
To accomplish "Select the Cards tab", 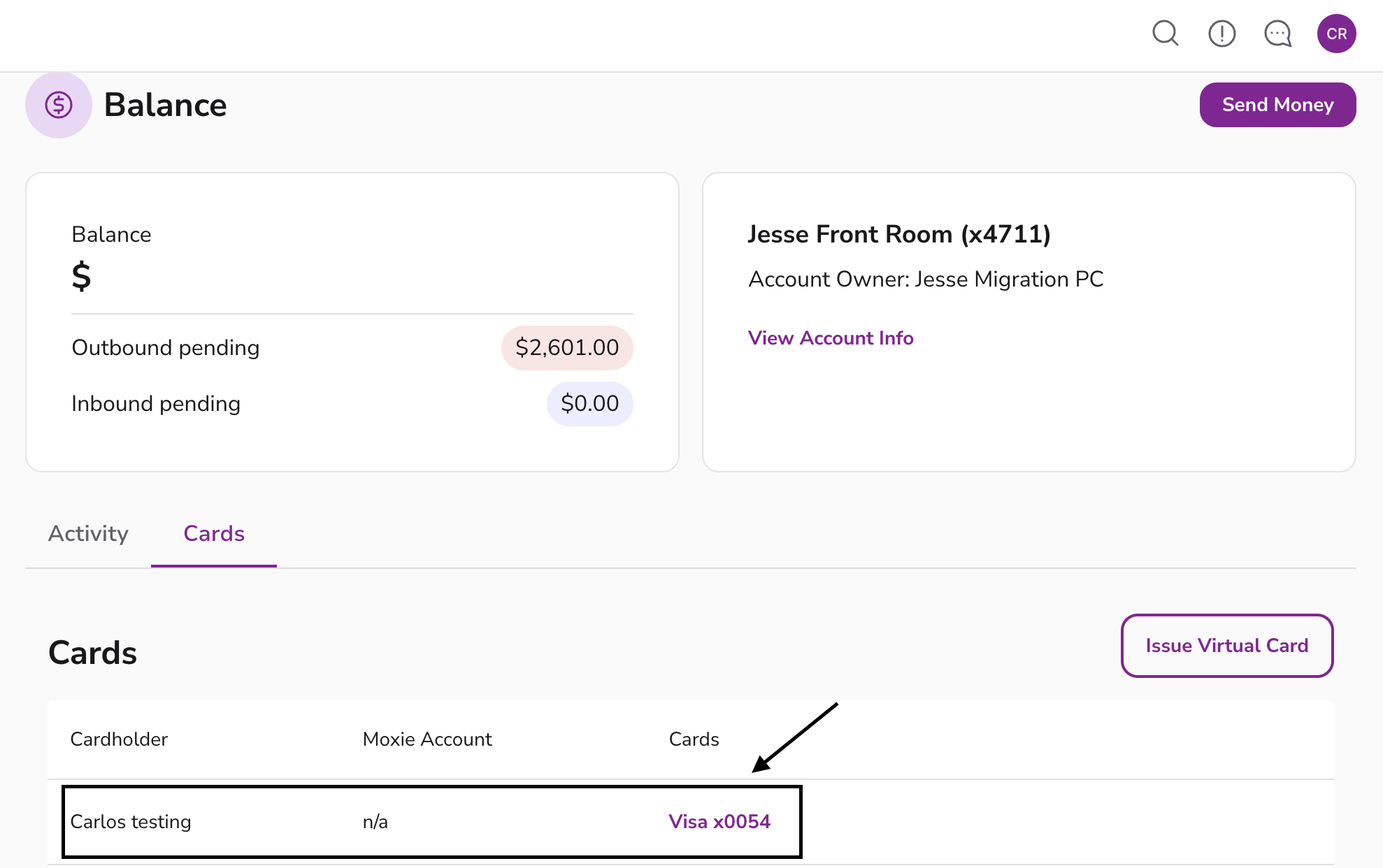I will (214, 534).
